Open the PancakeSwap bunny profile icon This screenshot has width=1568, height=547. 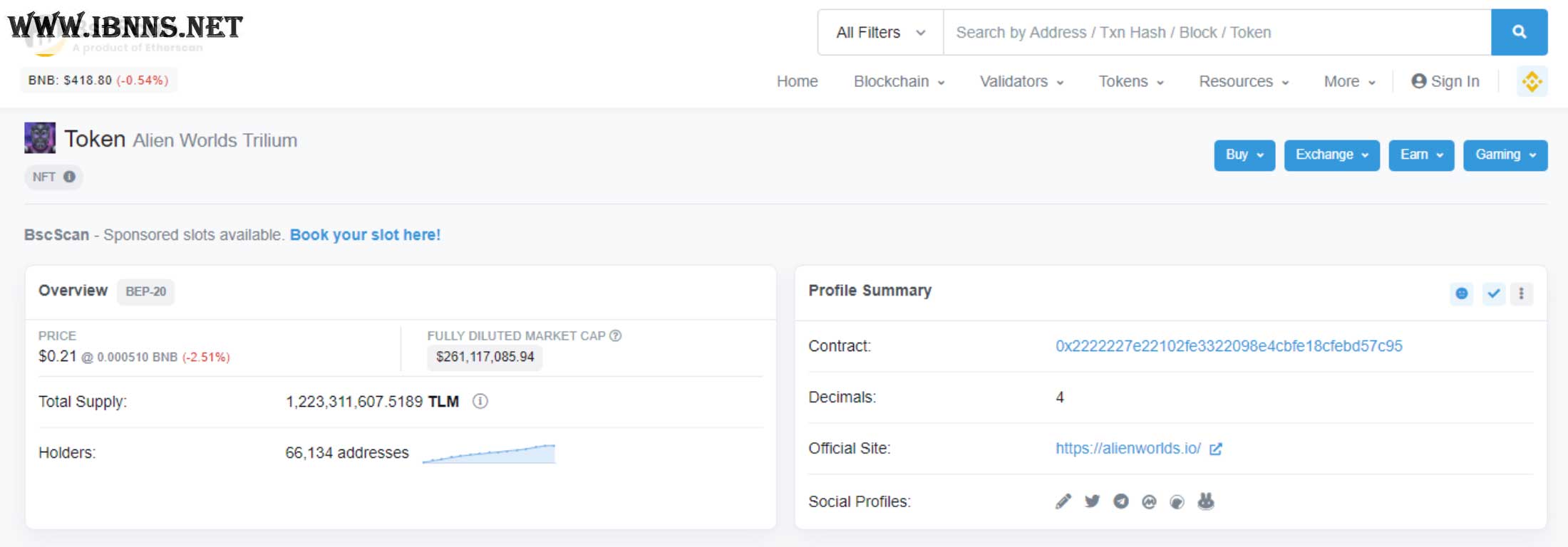tap(1206, 501)
